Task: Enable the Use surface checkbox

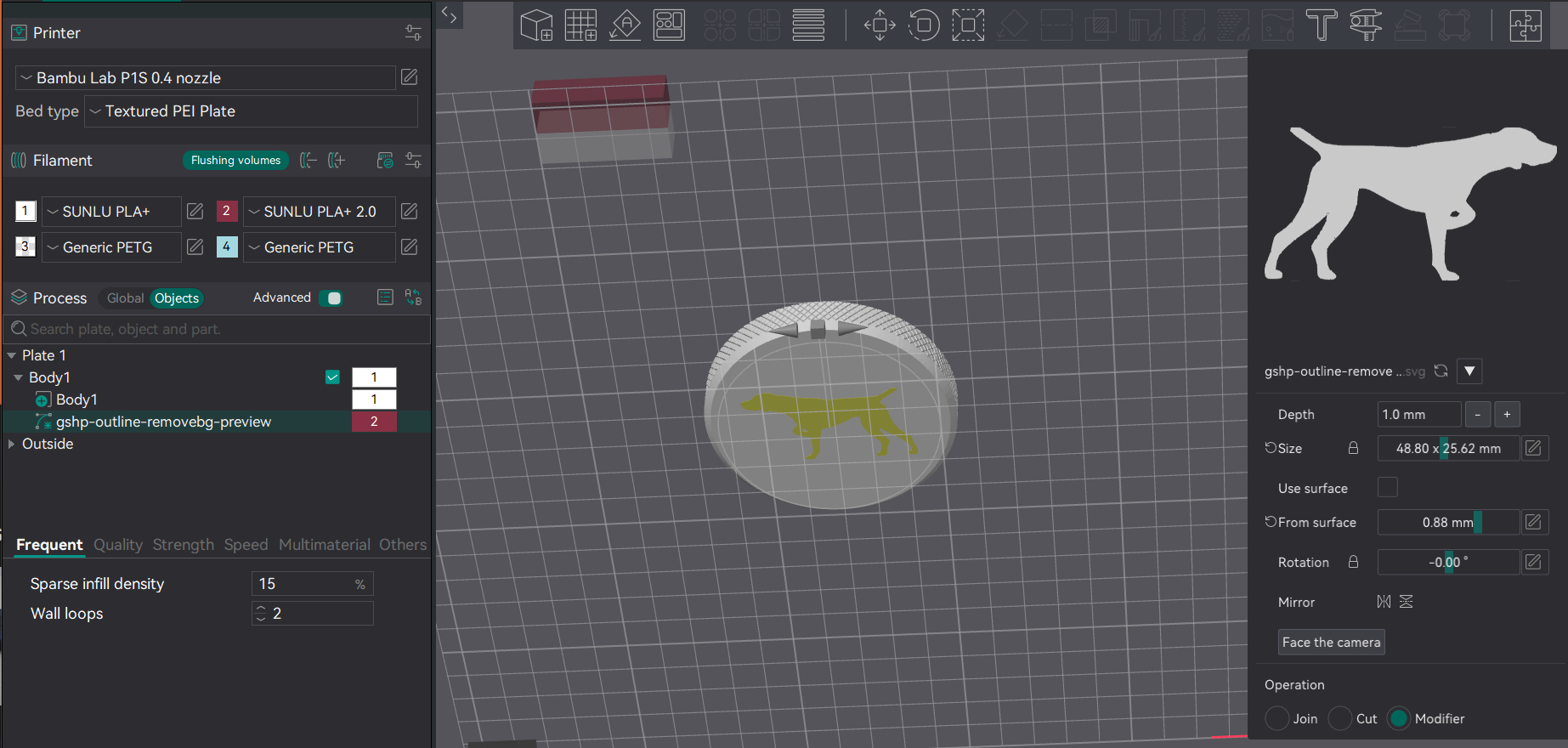Action: (x=1387, y=487)
